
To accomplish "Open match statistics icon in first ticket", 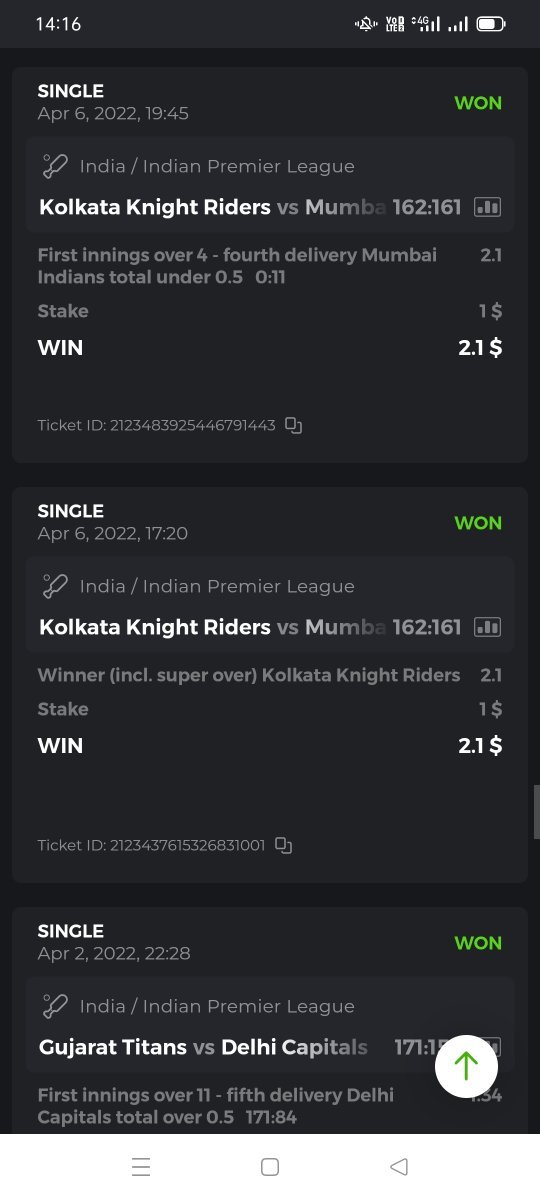I will click(x=487, y=207).
